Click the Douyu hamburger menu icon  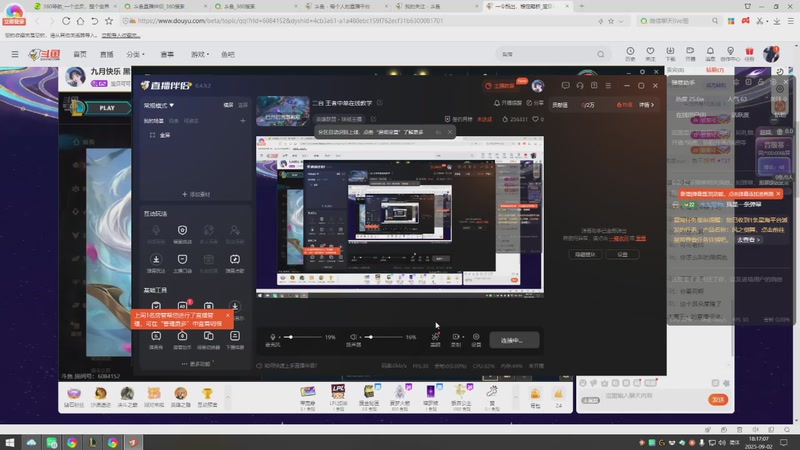pos(15,54)
